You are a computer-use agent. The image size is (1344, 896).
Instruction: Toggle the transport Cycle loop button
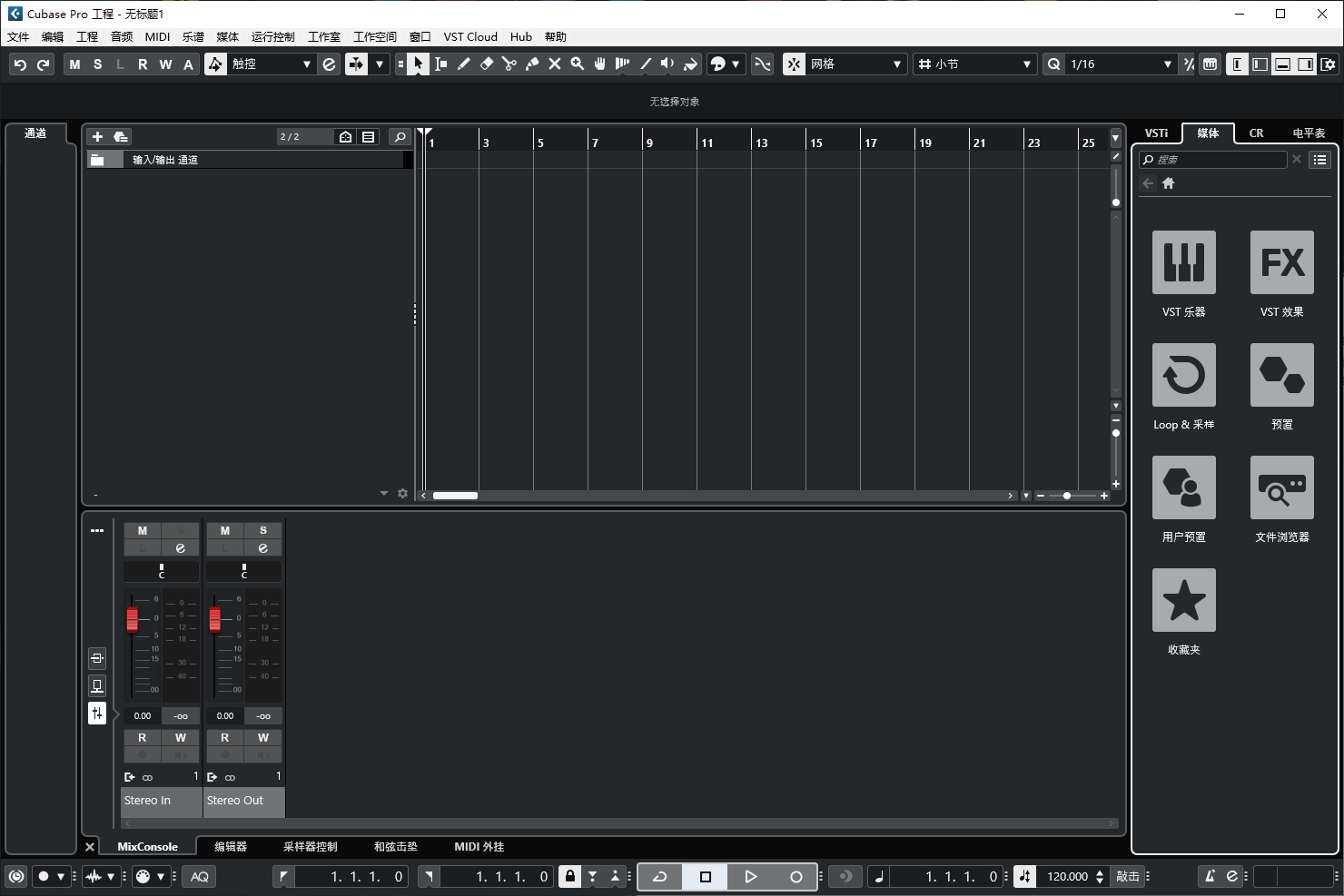660,876
